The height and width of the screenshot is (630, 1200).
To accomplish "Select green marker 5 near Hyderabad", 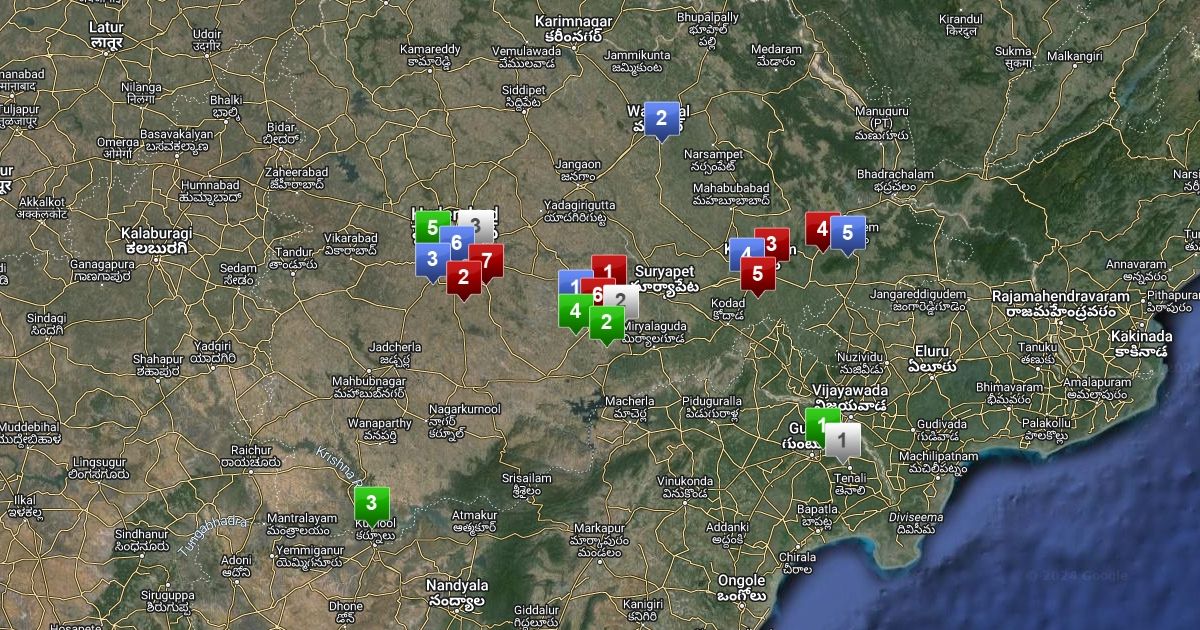I will click(x=429, y=227).
